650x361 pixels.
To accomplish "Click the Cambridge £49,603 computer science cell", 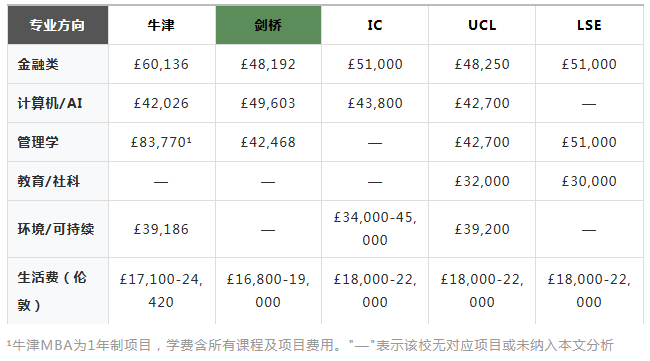I will [x=268, y=103].
